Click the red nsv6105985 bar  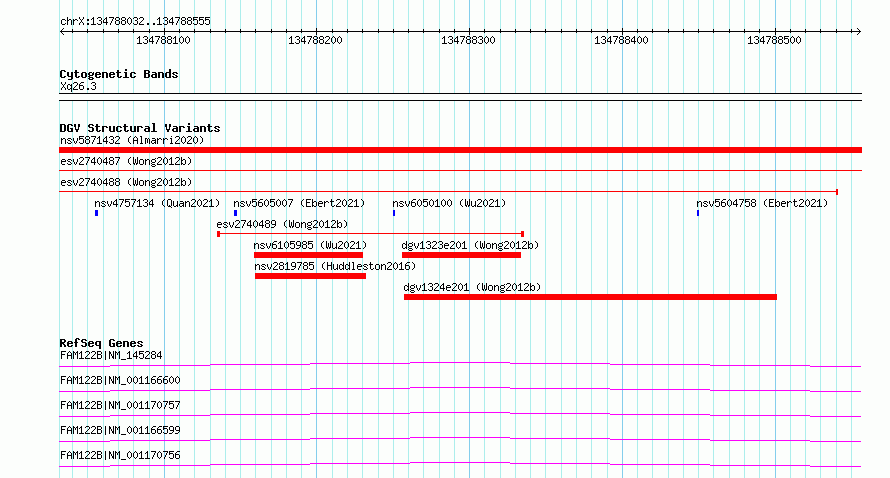pyautogui.click(x=308, y=255)
